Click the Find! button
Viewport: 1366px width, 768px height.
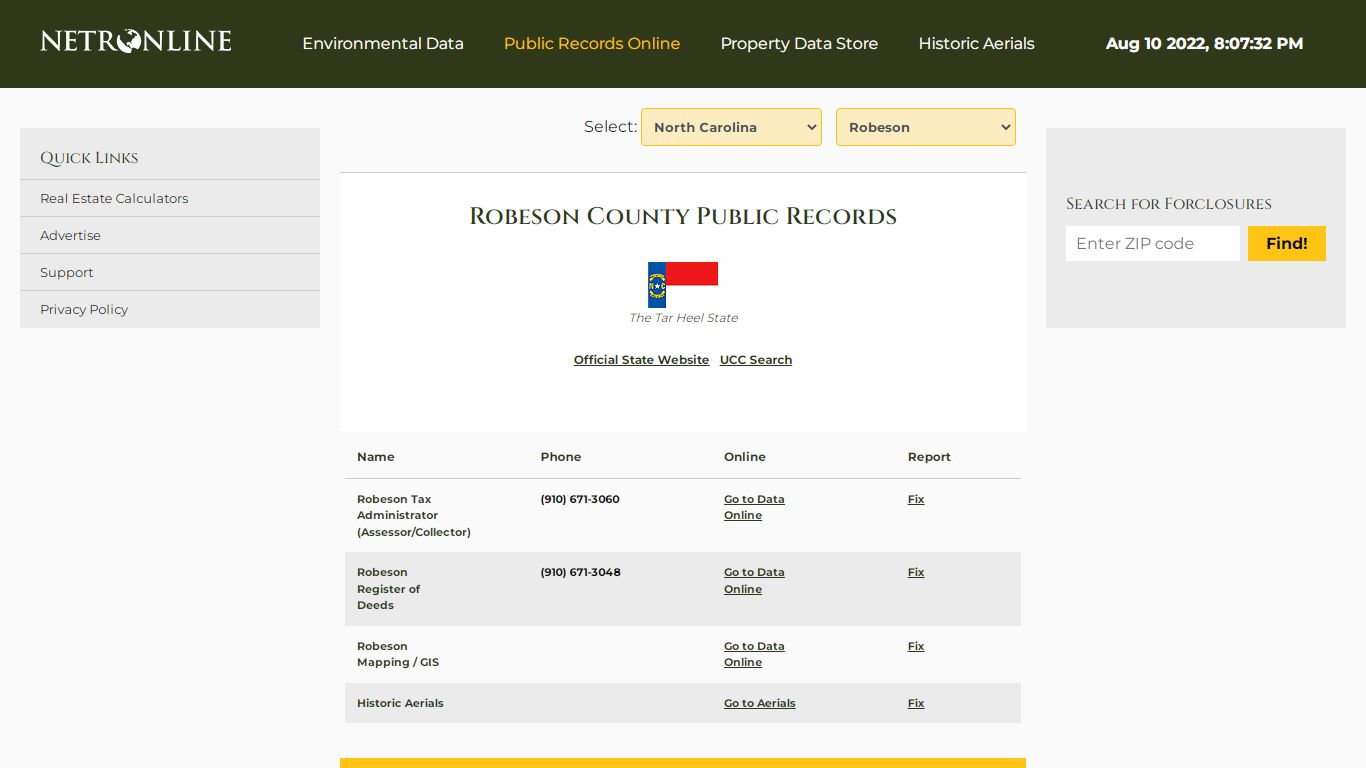click(1287, 243)
